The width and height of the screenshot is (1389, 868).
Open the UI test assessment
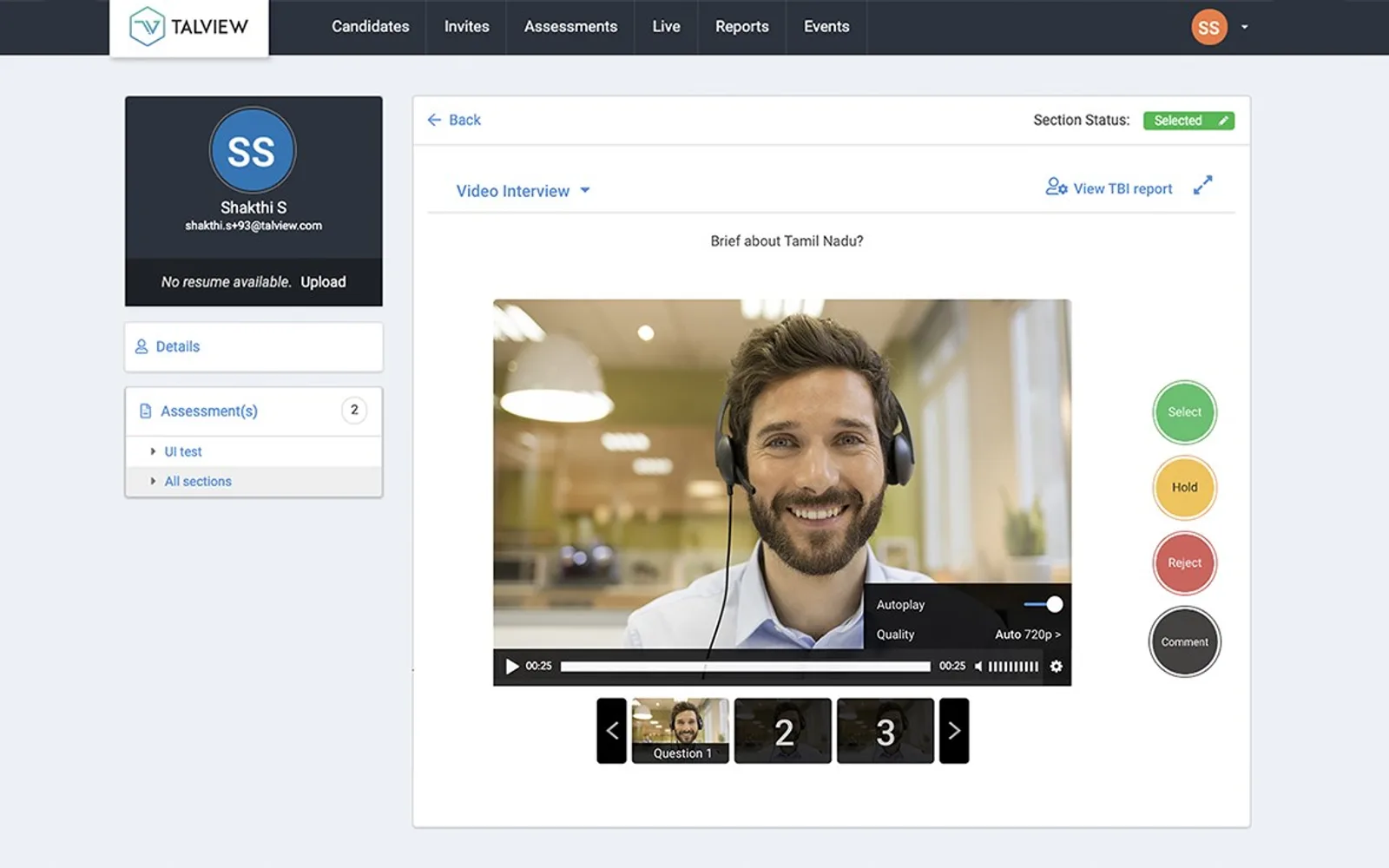coord(183,451)
